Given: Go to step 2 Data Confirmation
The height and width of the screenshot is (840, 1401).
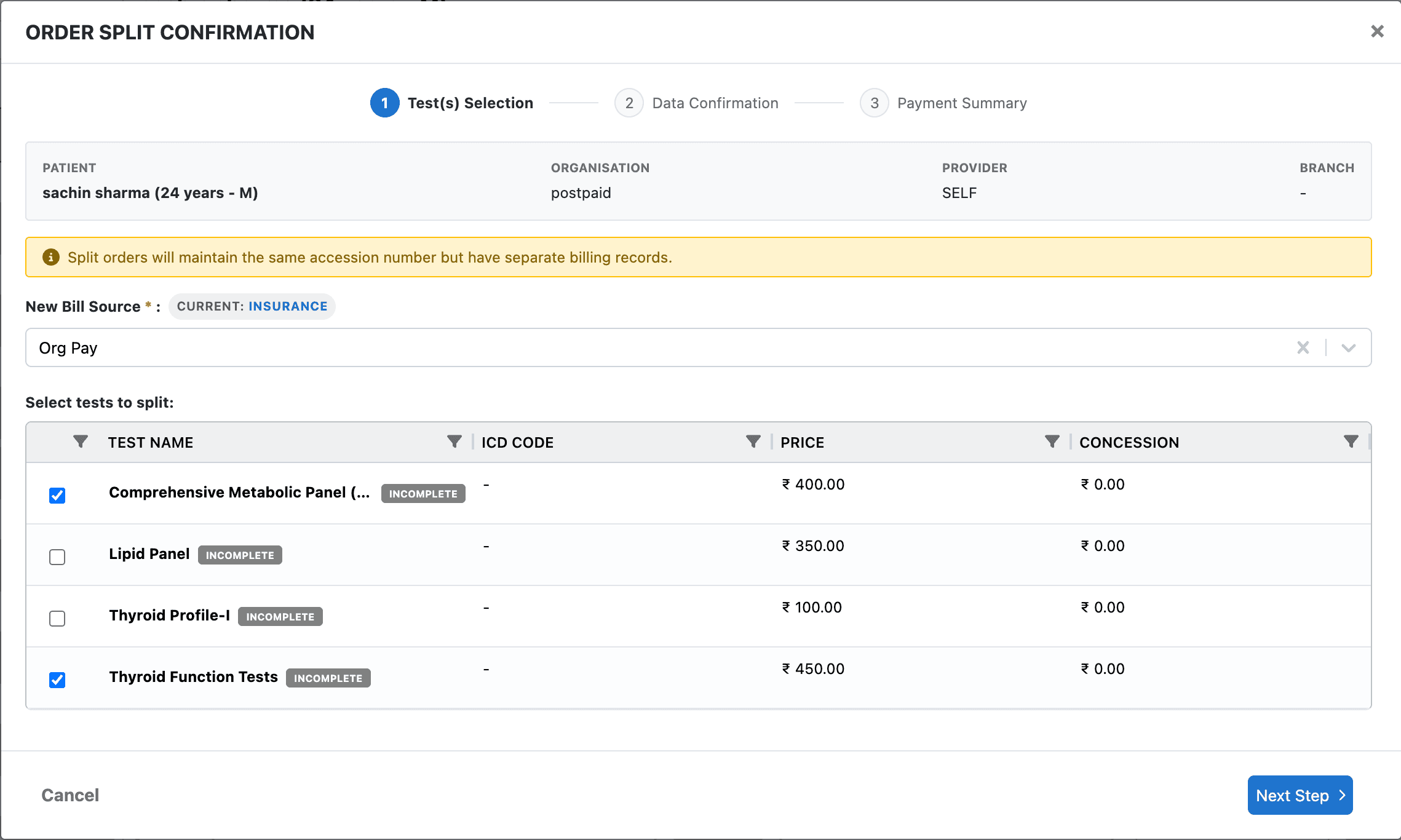Looking at the screenshot, I should coord(697,103).
